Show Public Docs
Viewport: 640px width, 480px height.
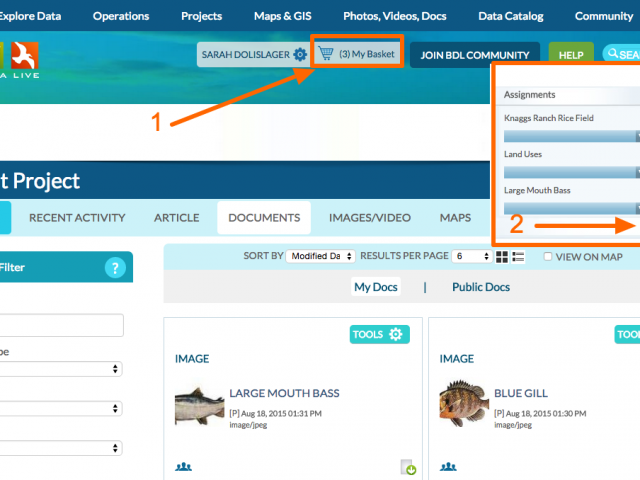(x=481, y=287)
